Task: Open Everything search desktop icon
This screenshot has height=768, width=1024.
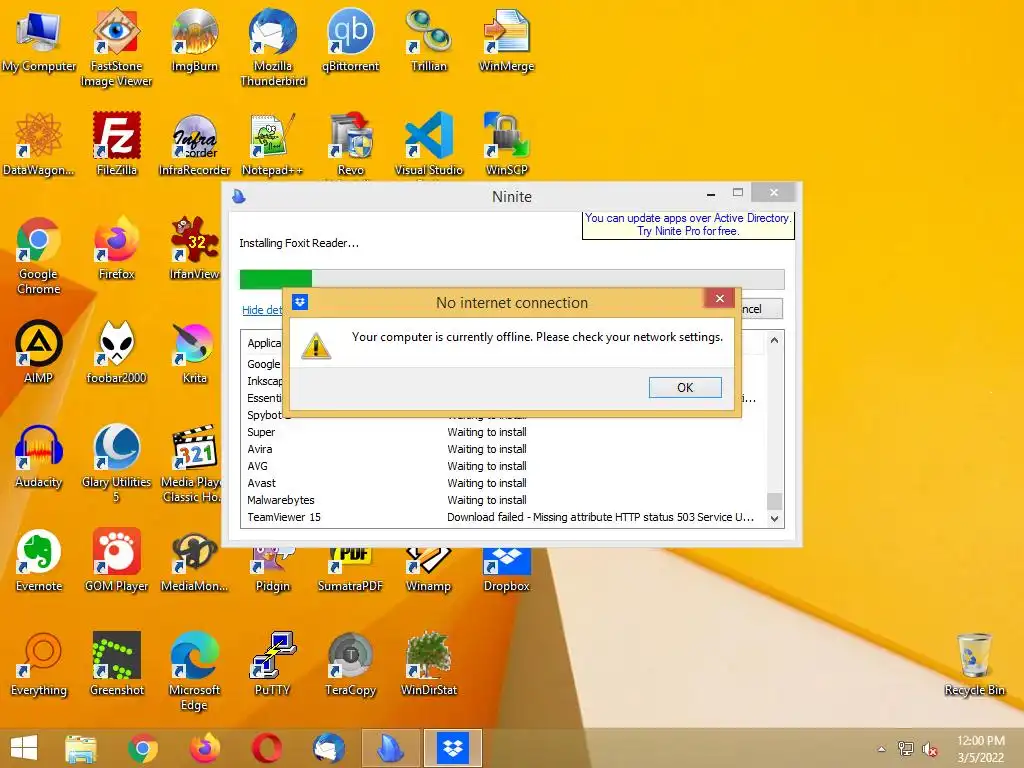Action: (39, 665)
